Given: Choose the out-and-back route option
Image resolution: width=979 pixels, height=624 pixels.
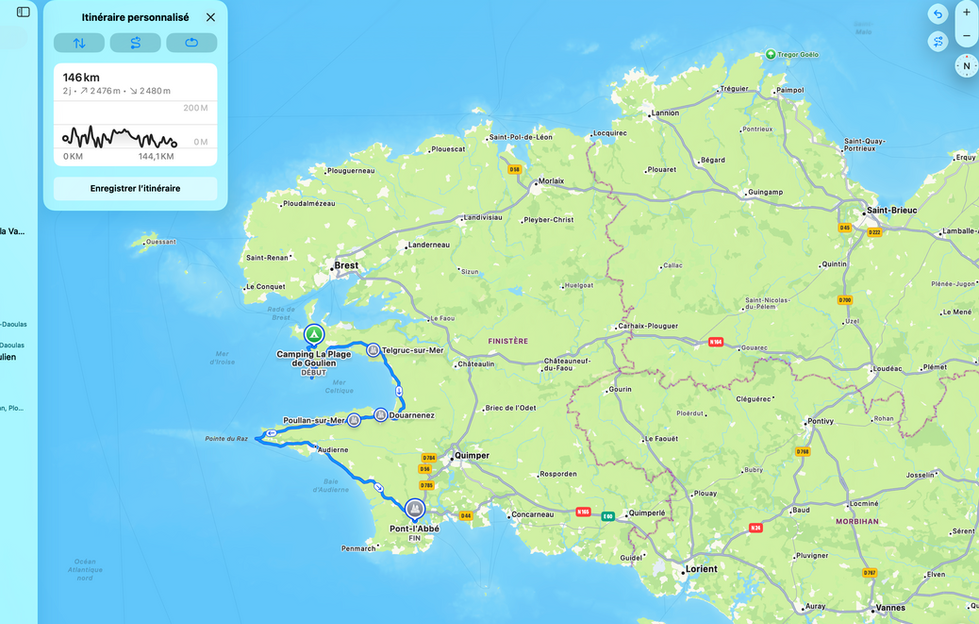Looking at the screenshot, I should point(135,42).
